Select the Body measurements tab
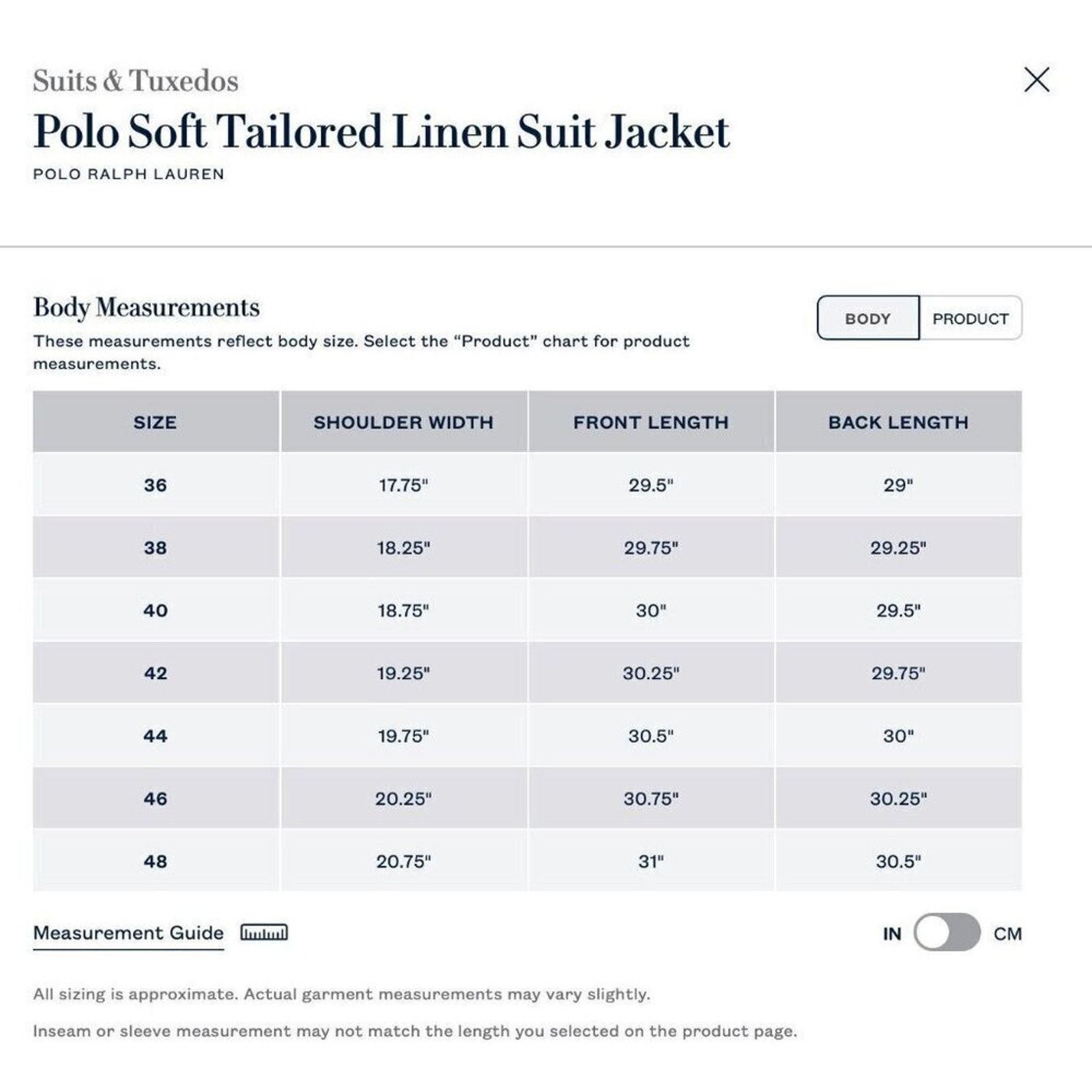The width and height of the screenshot is (1092, 1092). tap(868, 318)
